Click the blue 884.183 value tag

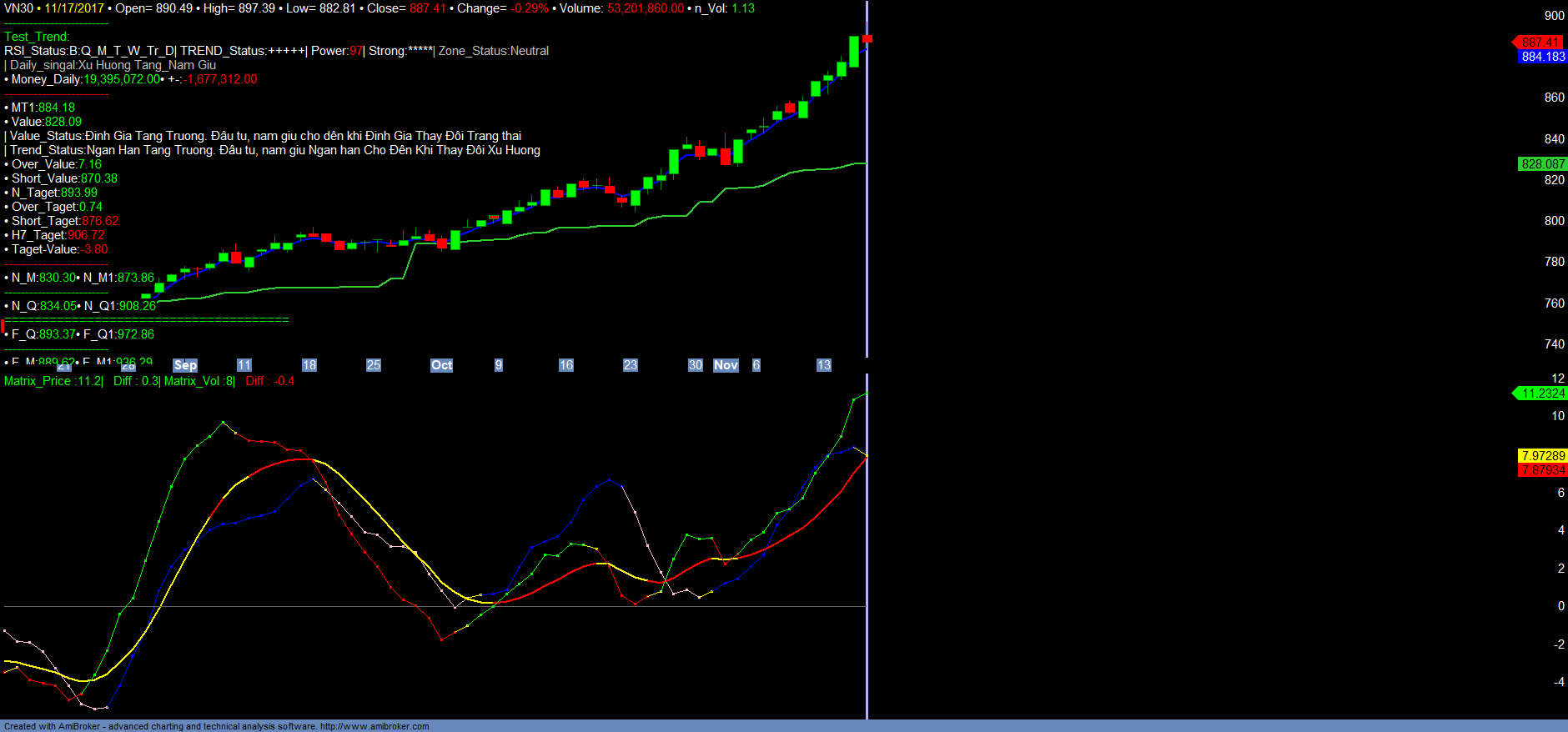[1542, 57]
